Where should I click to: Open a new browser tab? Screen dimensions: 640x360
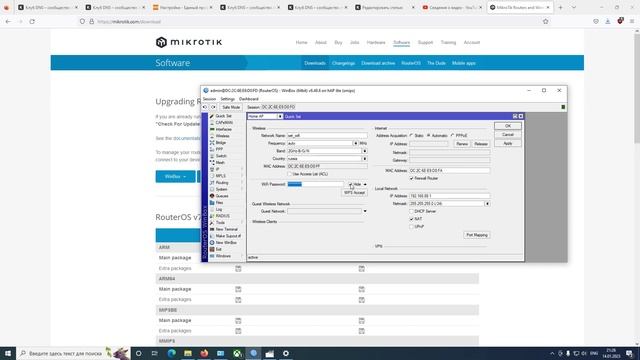click(x=560, y=7)
